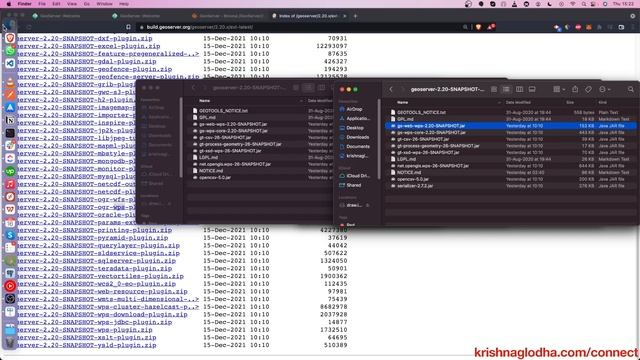Click the Tag icon in Finder toolbar
The image size is (640, 360).
(588, 89)
